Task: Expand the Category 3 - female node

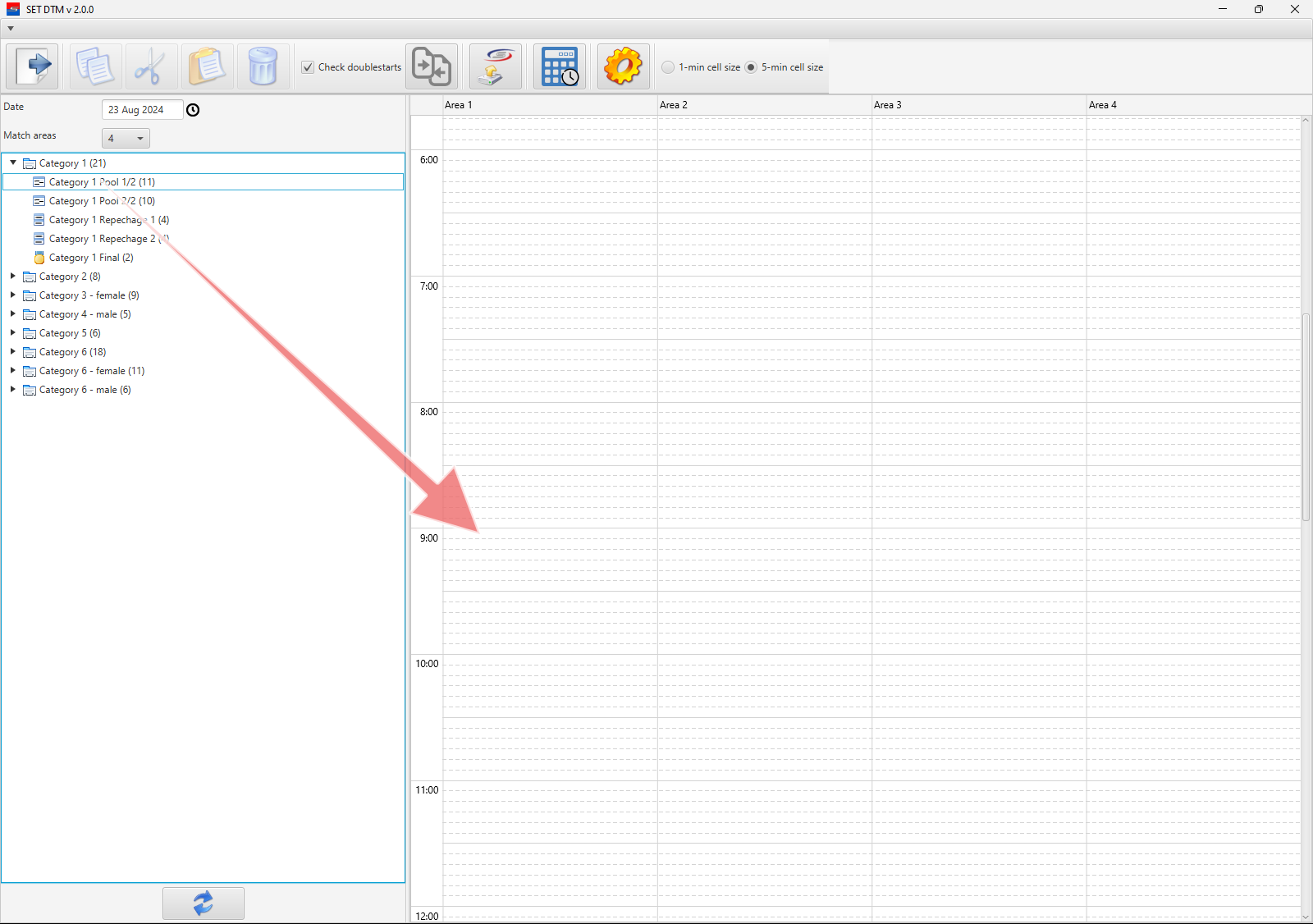Action: (x=13, y=295)
